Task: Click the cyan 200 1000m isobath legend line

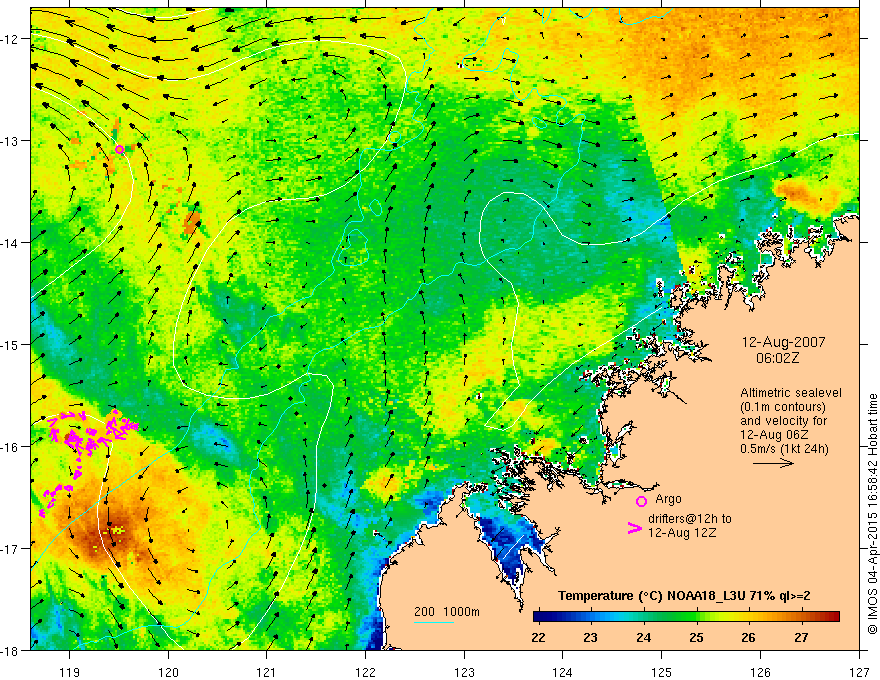Action: click(434, 622)
